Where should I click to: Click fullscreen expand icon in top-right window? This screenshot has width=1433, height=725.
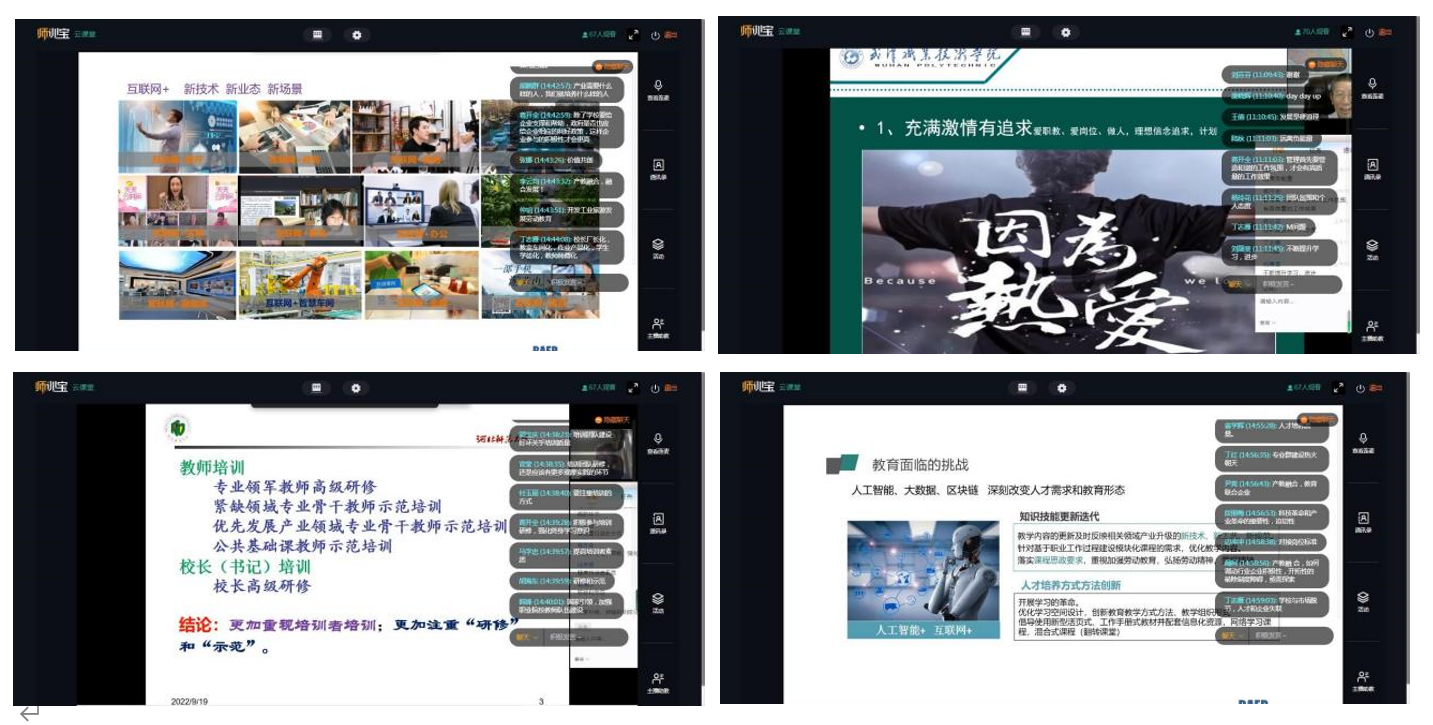point(1347,33)
